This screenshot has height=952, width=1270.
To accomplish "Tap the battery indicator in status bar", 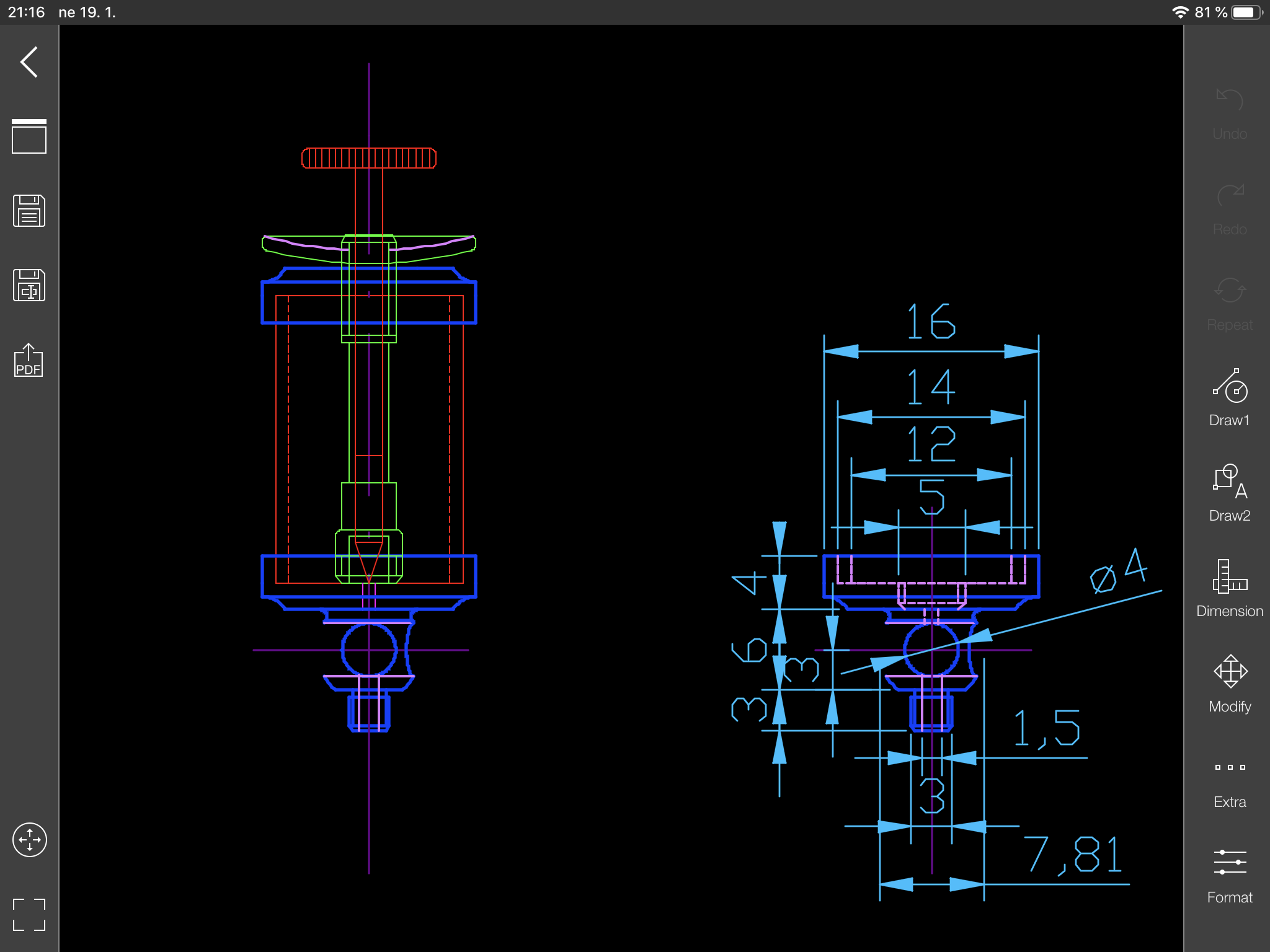I will coord(1246,12).
